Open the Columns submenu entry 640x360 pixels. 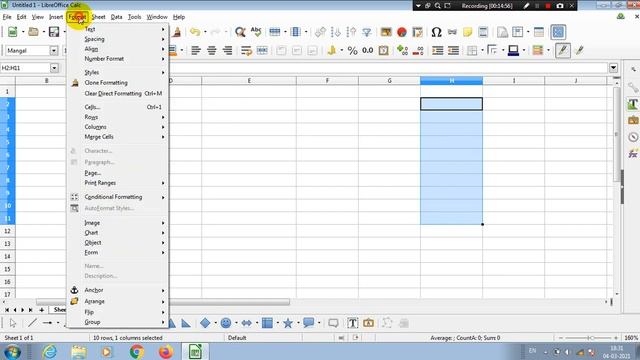pos(118,127)
